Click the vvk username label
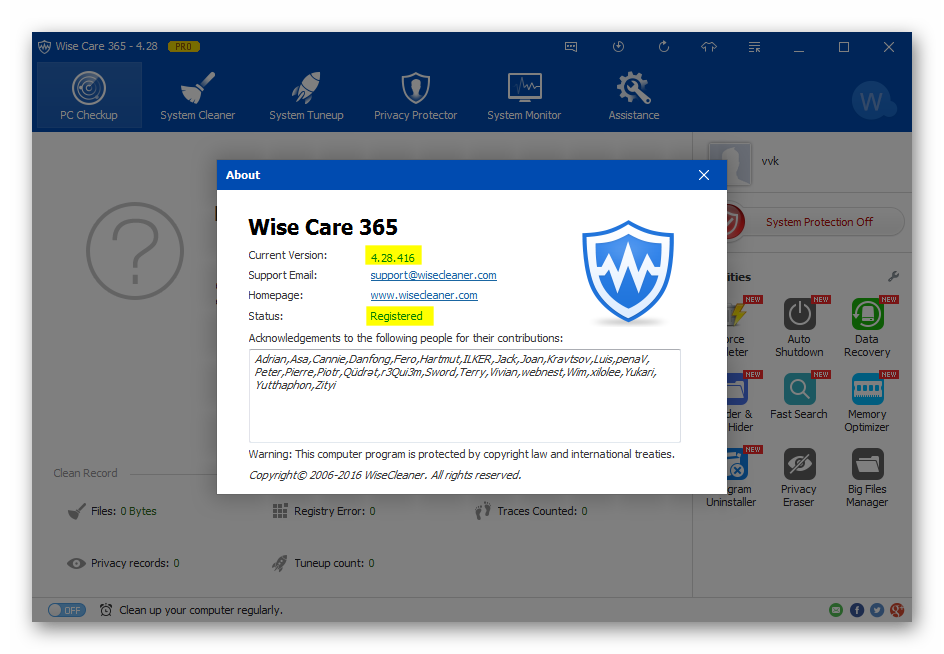 (x=770, y=161)
